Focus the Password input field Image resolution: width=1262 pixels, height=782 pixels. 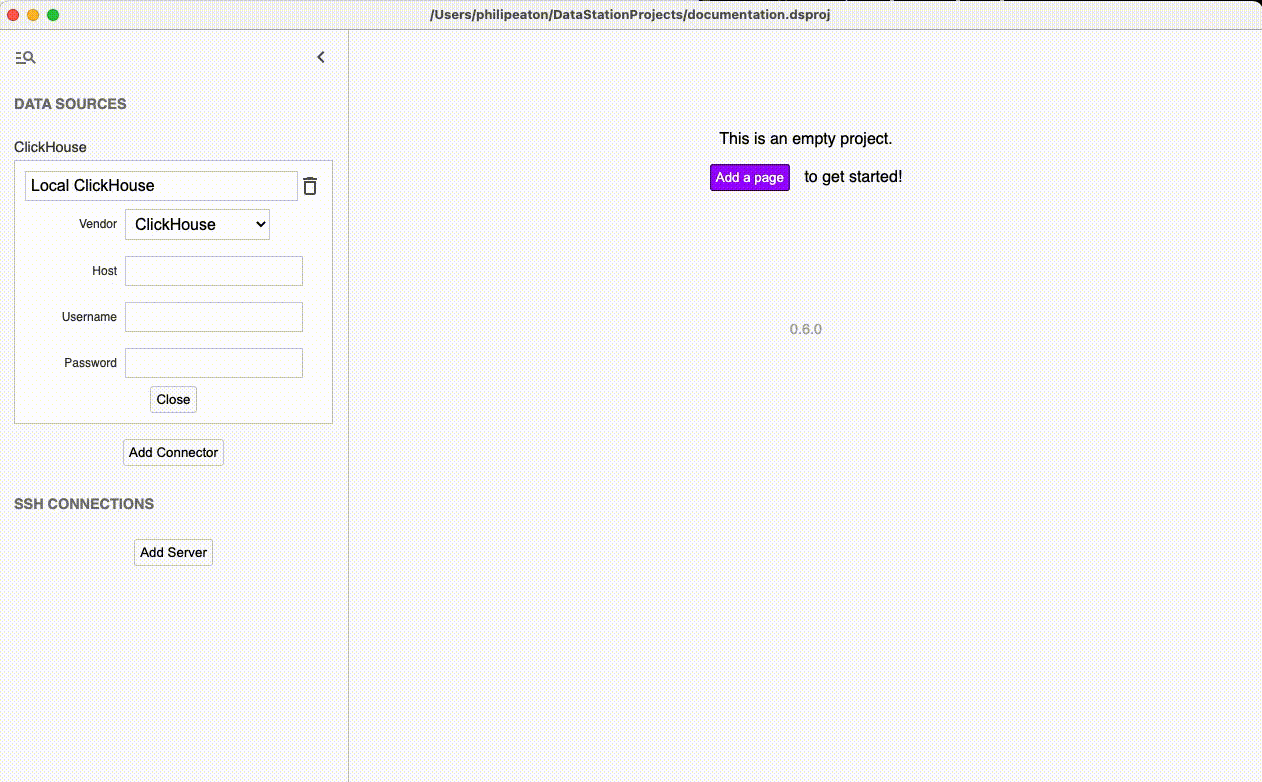[214, 363]
